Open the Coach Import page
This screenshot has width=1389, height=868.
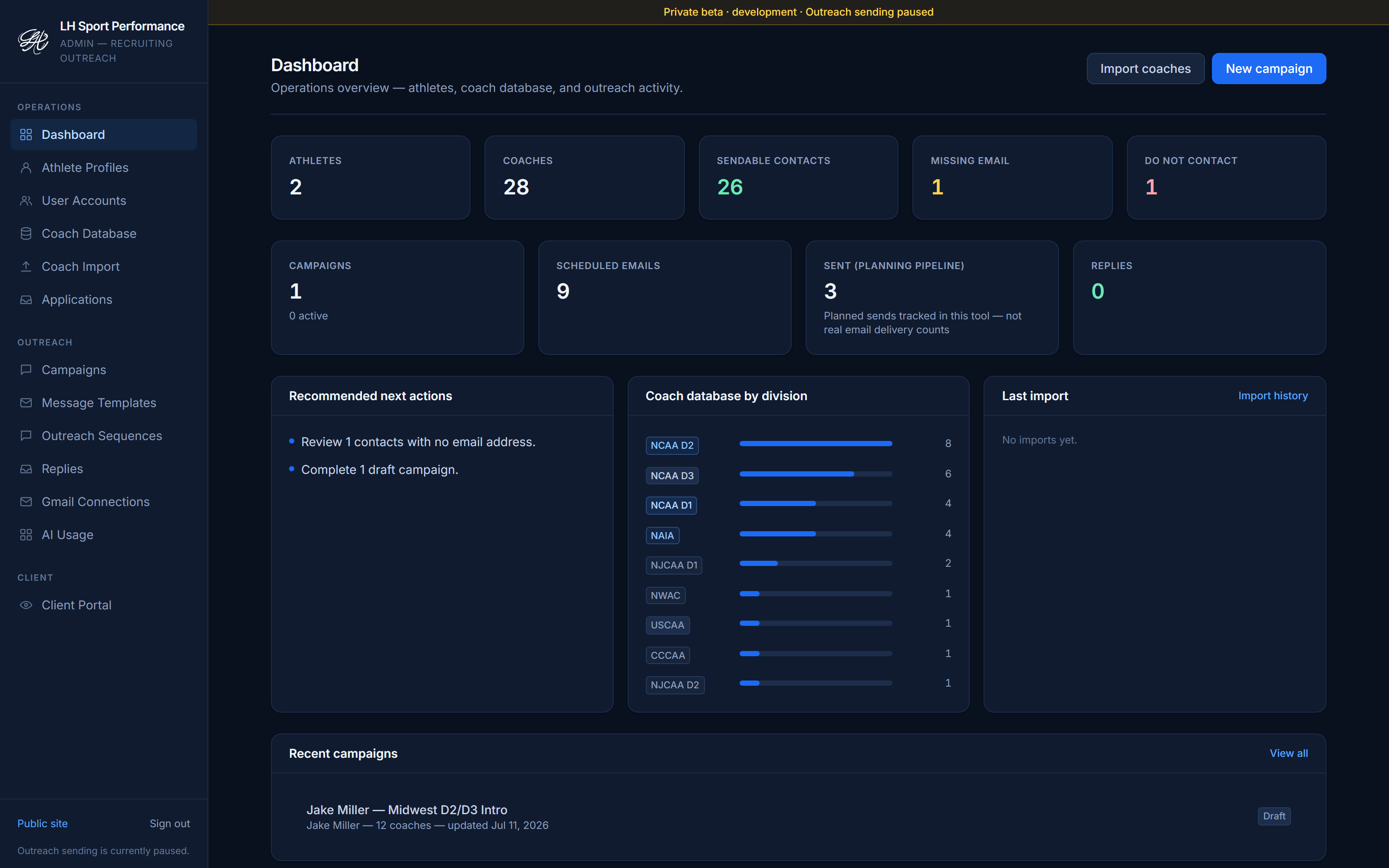pos(103,266)
